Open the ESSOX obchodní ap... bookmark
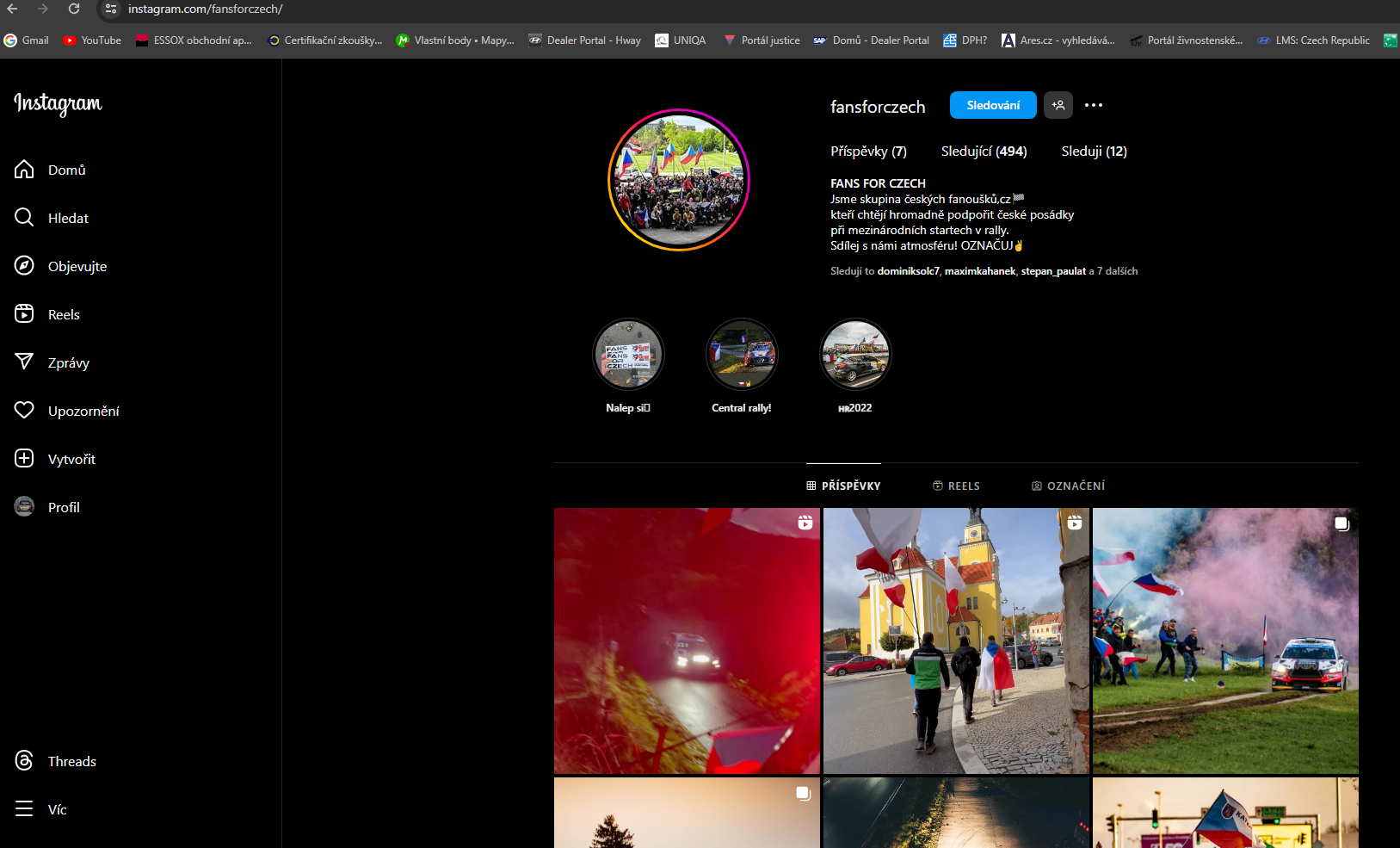Screen dimensions: 1400x848 [x=194, y=40]
